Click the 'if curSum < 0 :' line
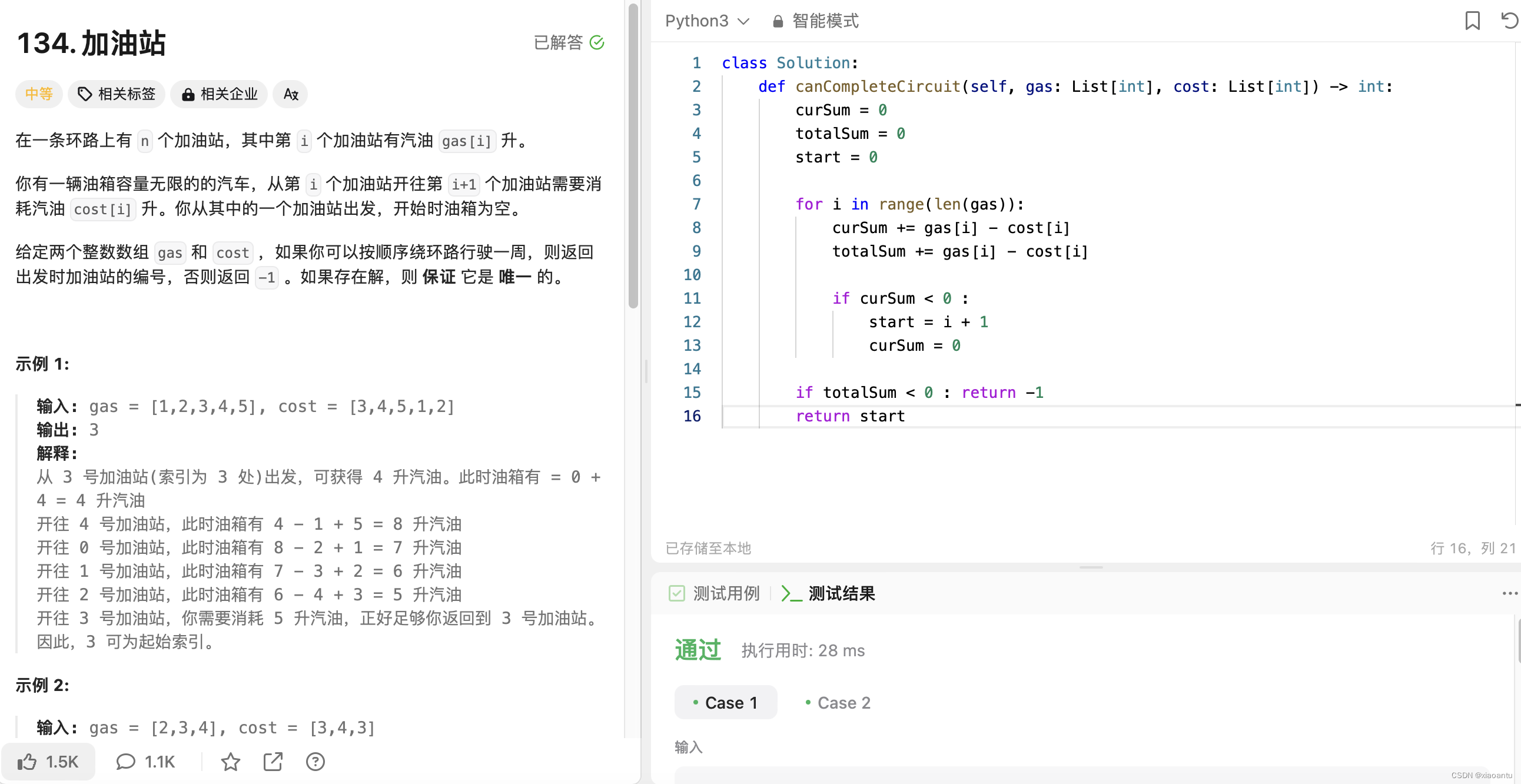 point(901,298)
